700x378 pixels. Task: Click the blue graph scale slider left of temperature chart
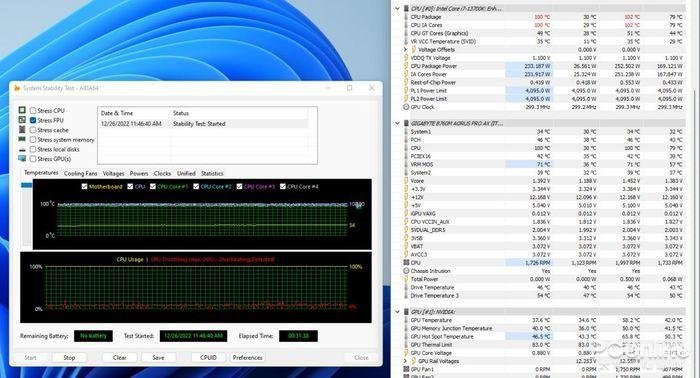[27, 185]
